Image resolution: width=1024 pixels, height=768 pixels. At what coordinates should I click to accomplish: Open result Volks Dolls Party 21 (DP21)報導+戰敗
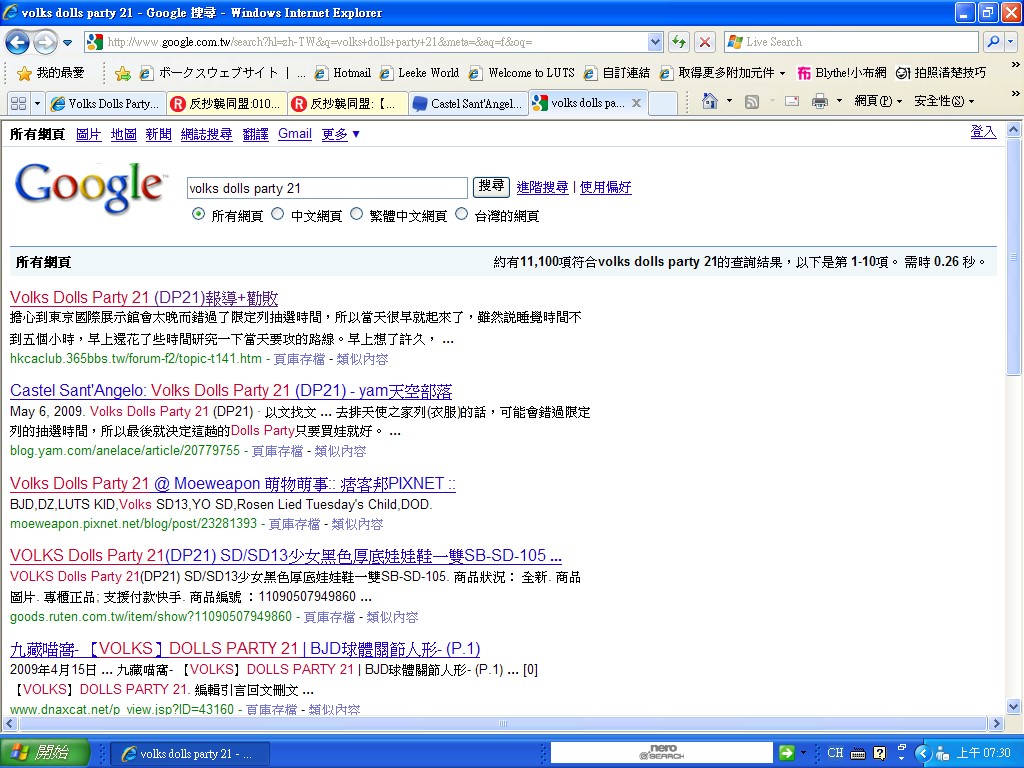144,298
